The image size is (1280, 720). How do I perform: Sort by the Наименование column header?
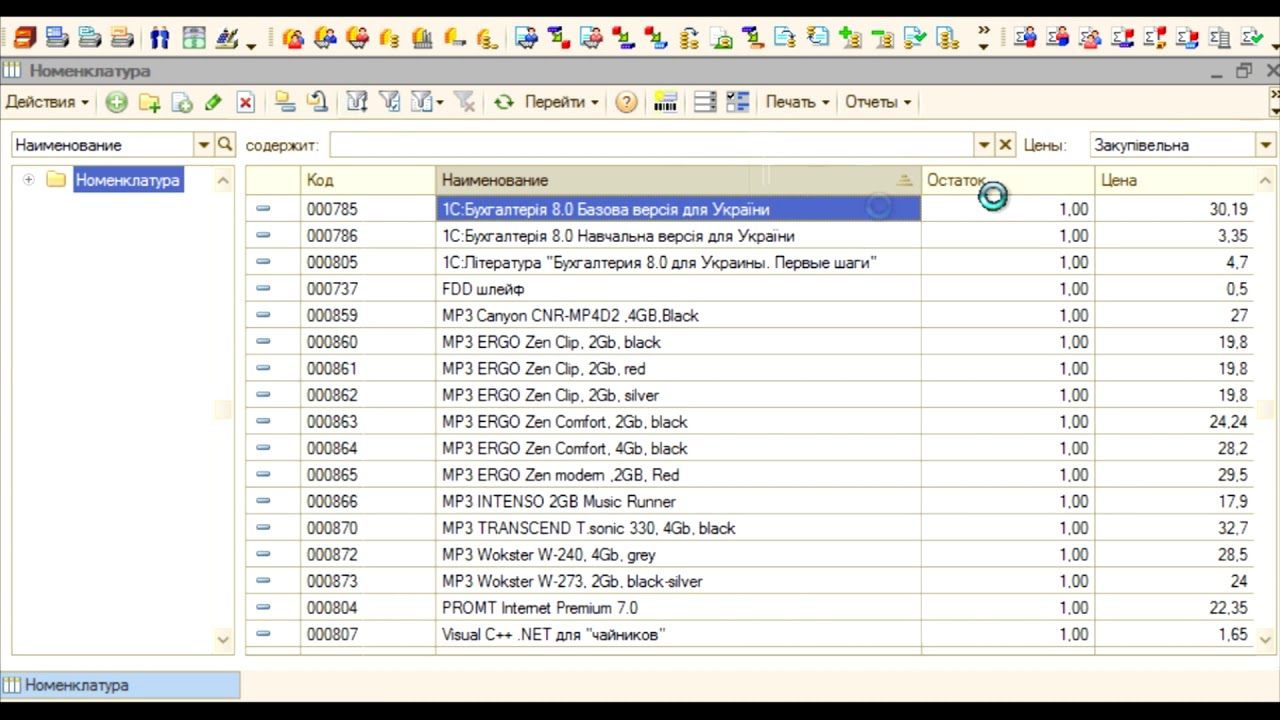click(x=678, y=180)
